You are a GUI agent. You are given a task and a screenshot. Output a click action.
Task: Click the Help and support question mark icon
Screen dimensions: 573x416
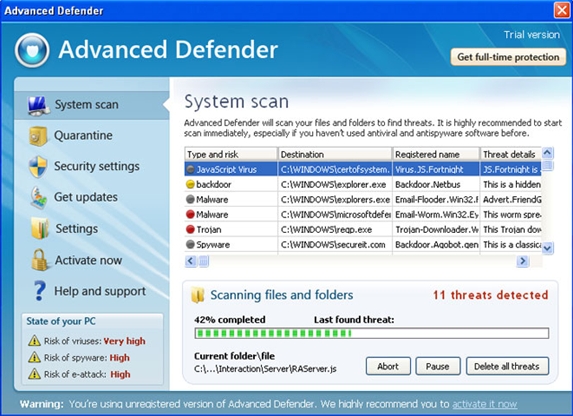point(39,291)
